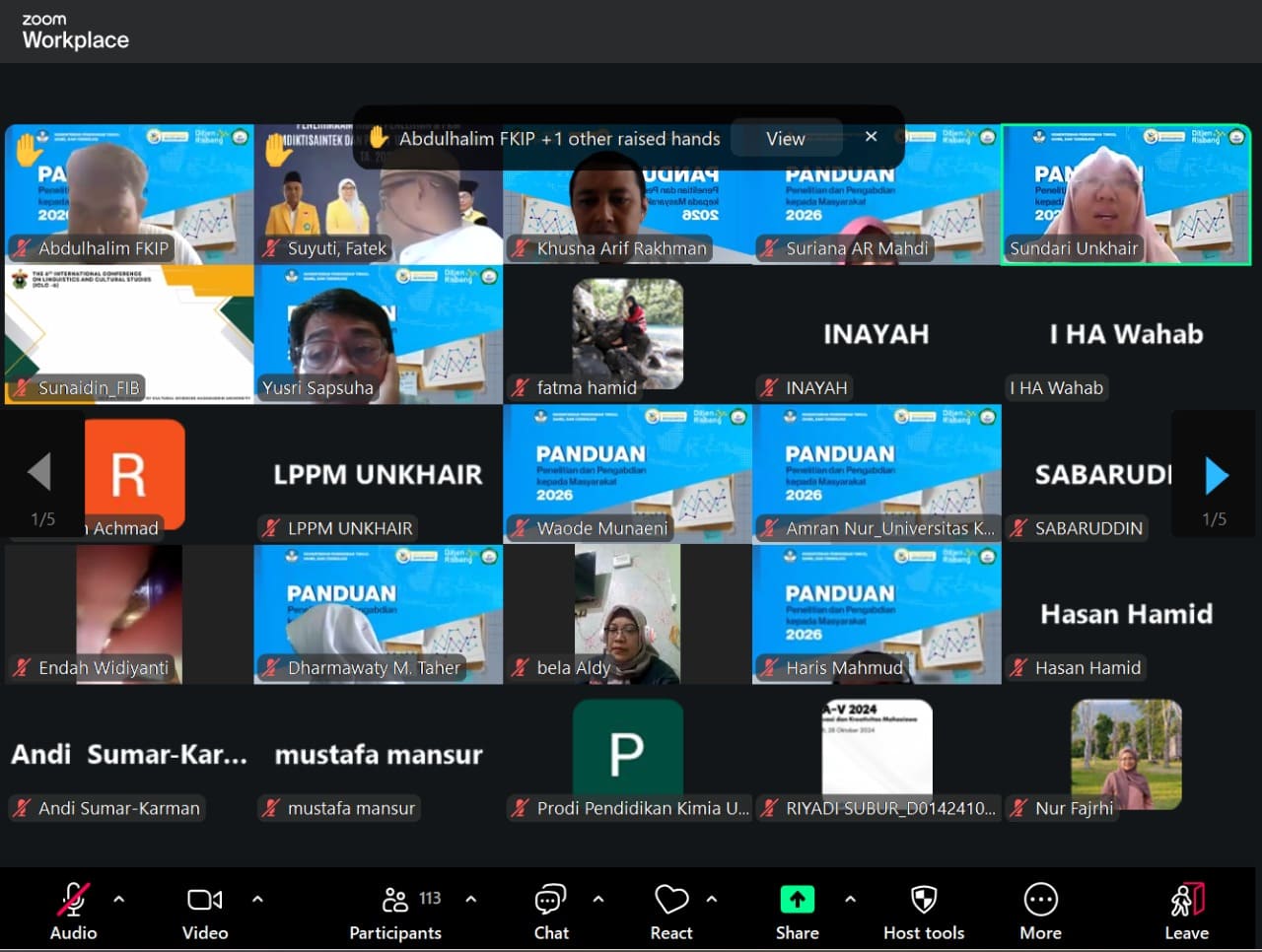Screen dimensions: 1262x952
Task: Open the Chat panel
Action: pos(551,912)
